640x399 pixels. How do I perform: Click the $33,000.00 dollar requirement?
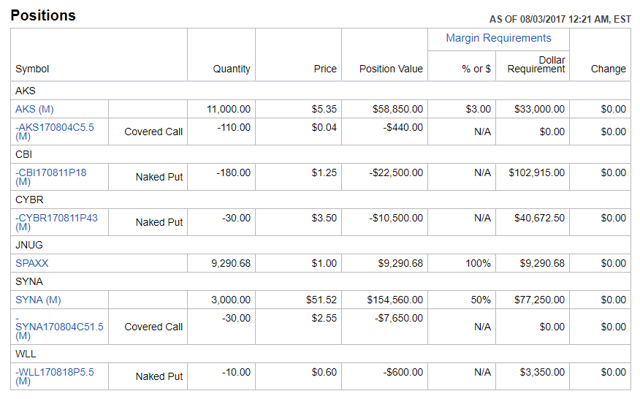[539, 109]
